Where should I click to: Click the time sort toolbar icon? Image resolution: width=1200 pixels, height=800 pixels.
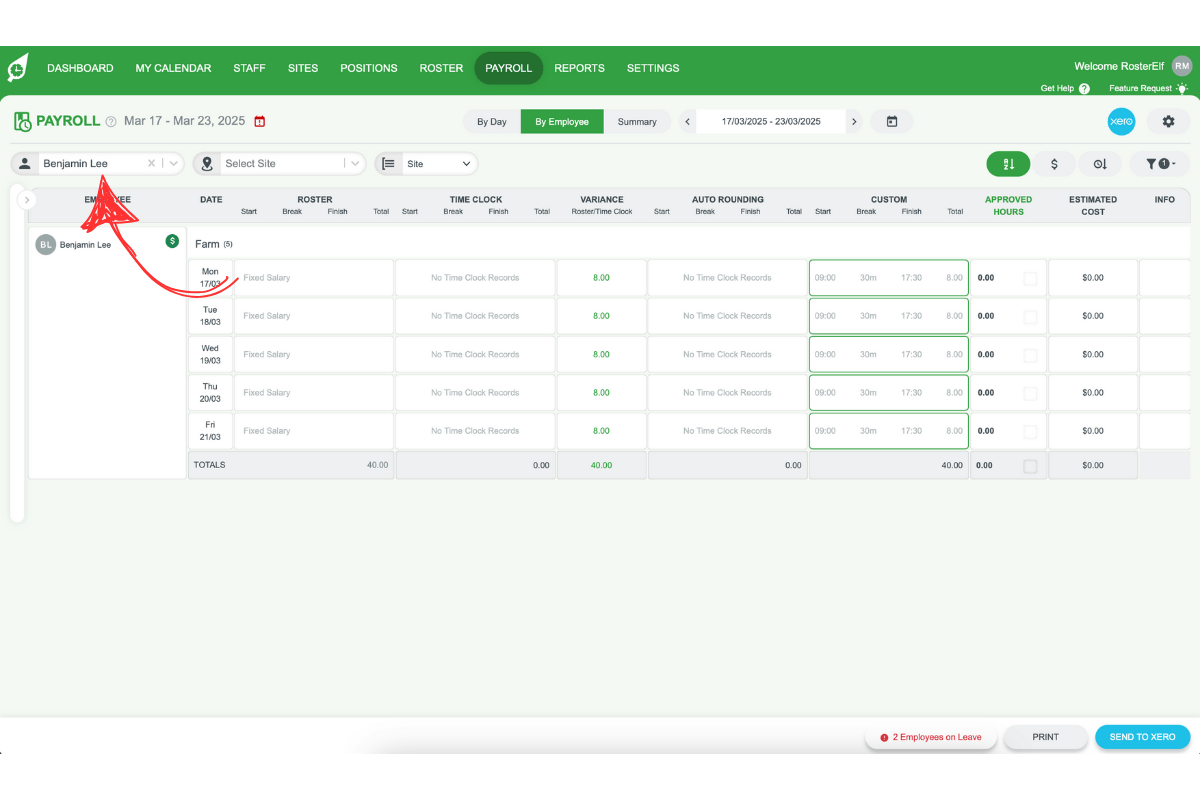click(x=1100, y=163)
